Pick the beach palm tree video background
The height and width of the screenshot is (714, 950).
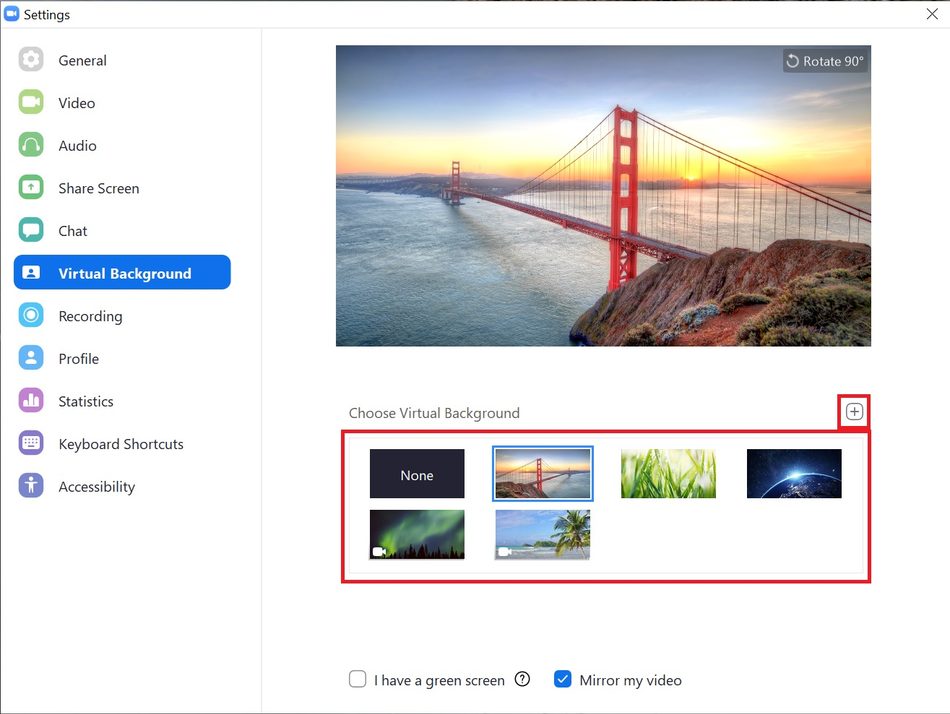click(x=542, y=535)
